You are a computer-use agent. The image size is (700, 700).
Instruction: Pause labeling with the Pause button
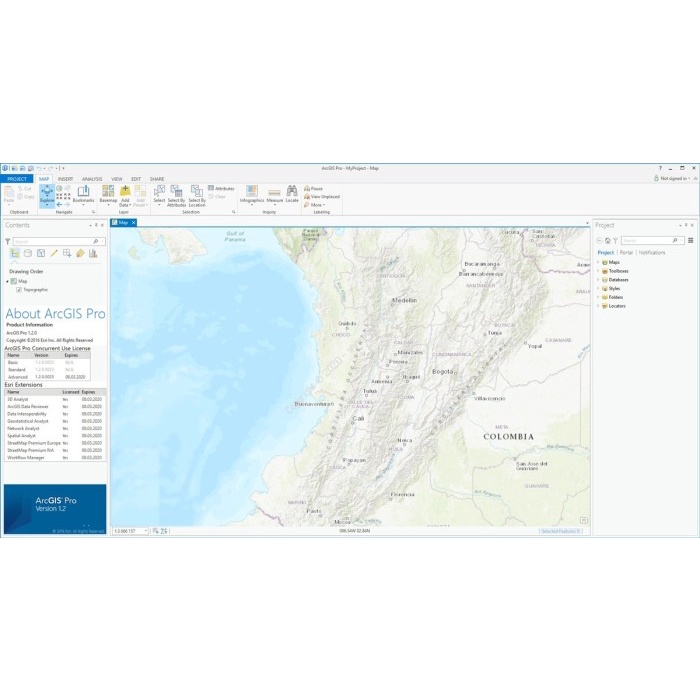pos(313,188)
